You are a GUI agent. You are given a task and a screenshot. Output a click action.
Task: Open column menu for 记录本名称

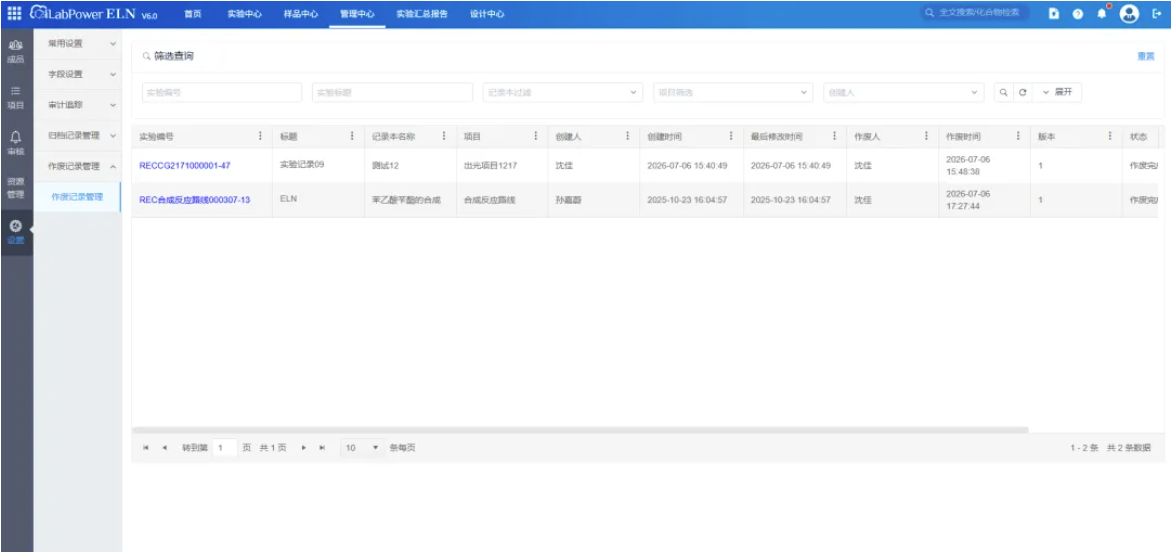(x=444, y=136)
